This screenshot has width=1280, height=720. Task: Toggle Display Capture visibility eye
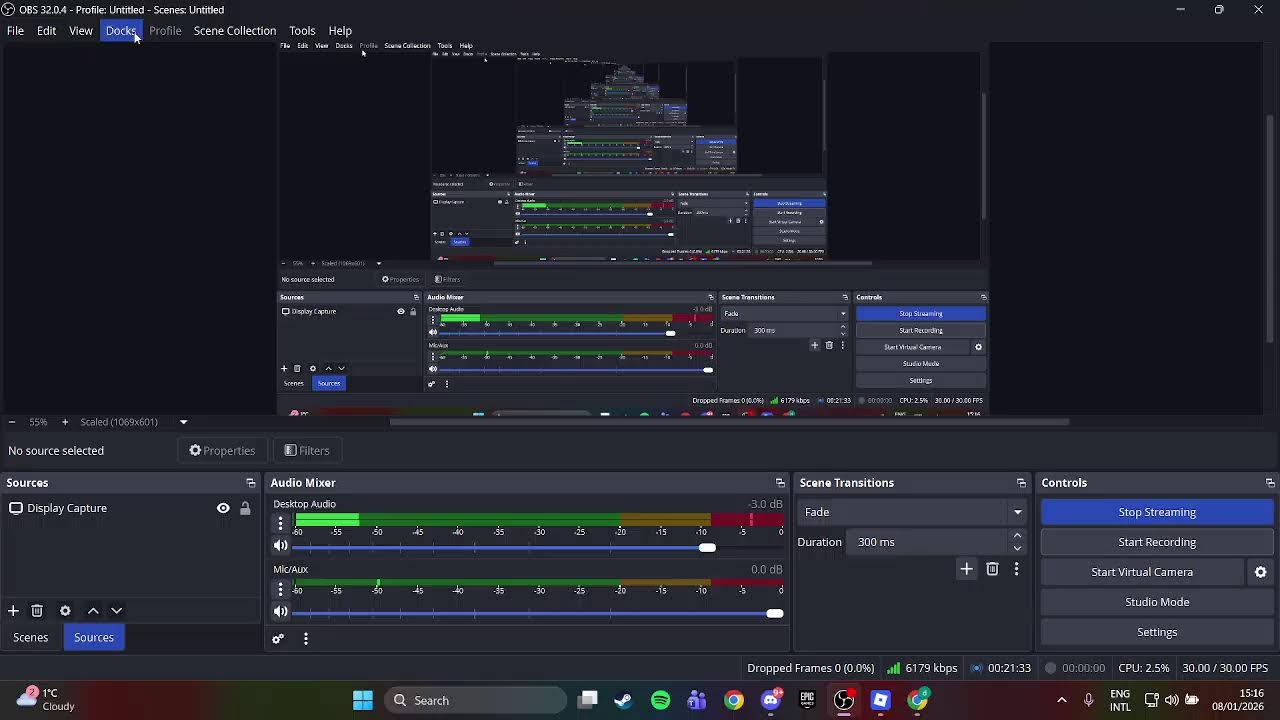pos(223,508)
